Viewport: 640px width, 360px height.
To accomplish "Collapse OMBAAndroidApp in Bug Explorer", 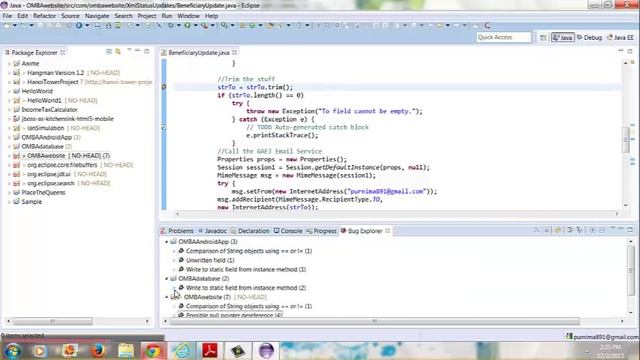I will (x=167, y=242).
